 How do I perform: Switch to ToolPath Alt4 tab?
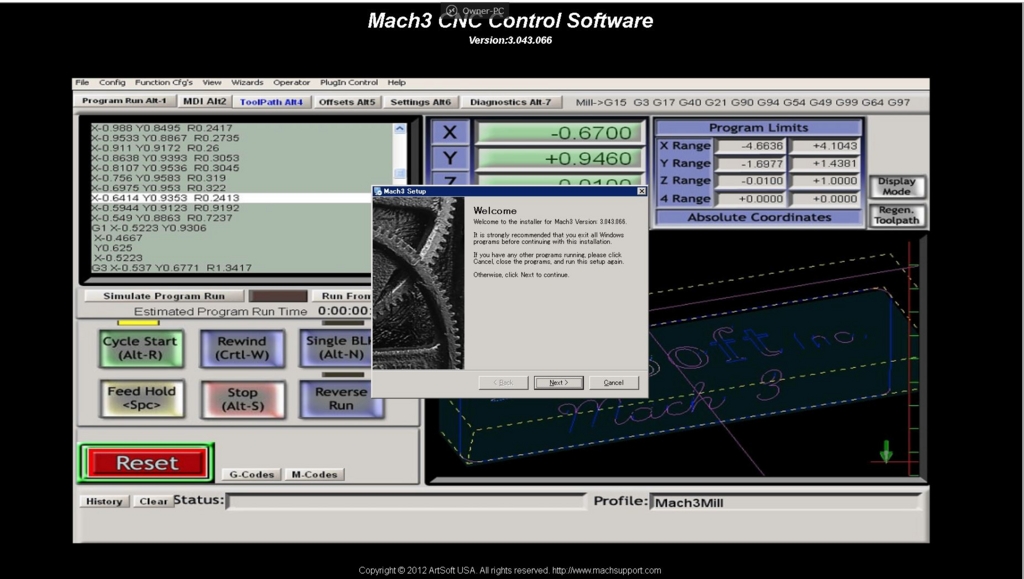click(271, 102)
